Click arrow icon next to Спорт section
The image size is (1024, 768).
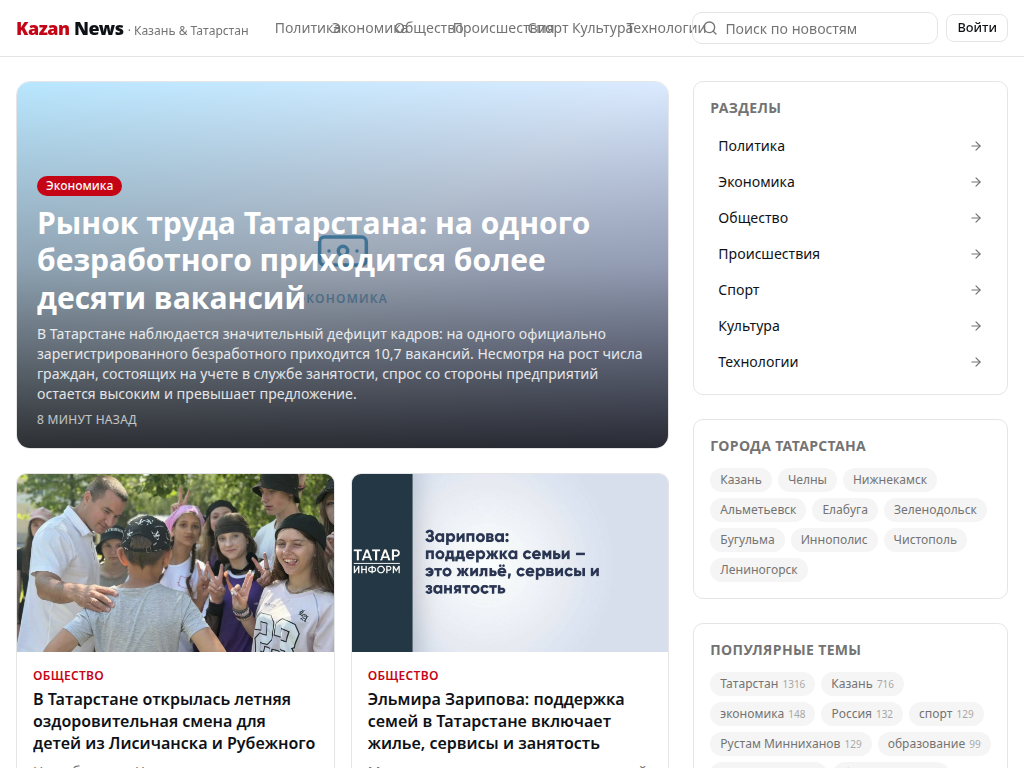pos(976,289)
